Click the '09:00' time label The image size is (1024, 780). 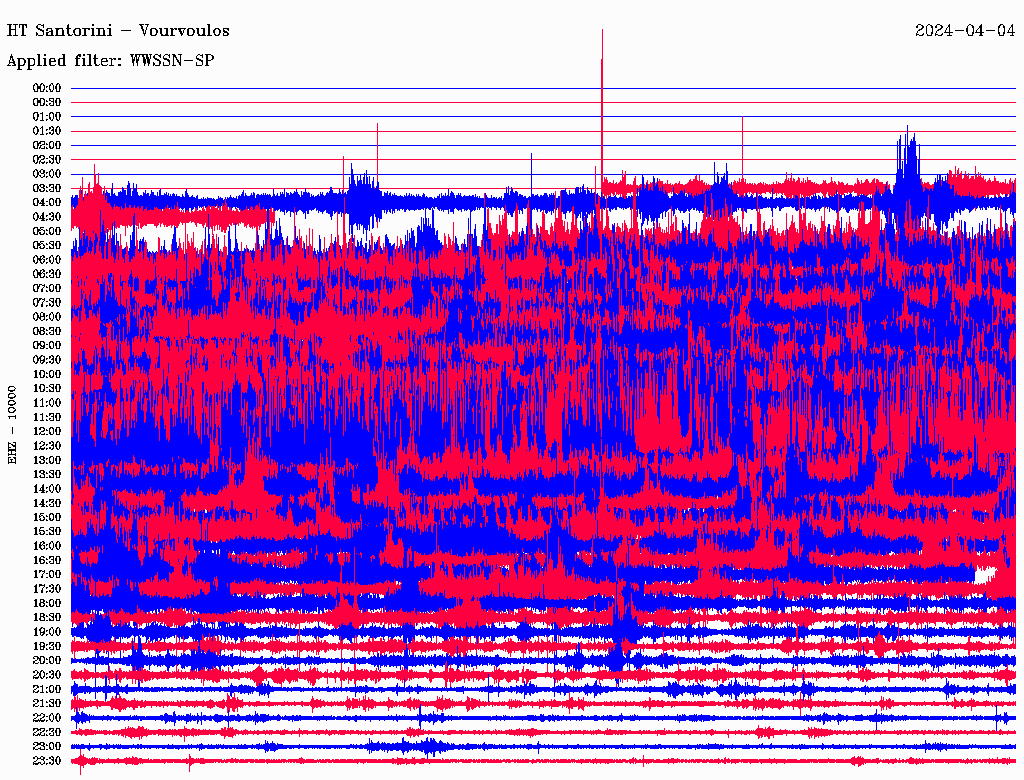point(47,346)
